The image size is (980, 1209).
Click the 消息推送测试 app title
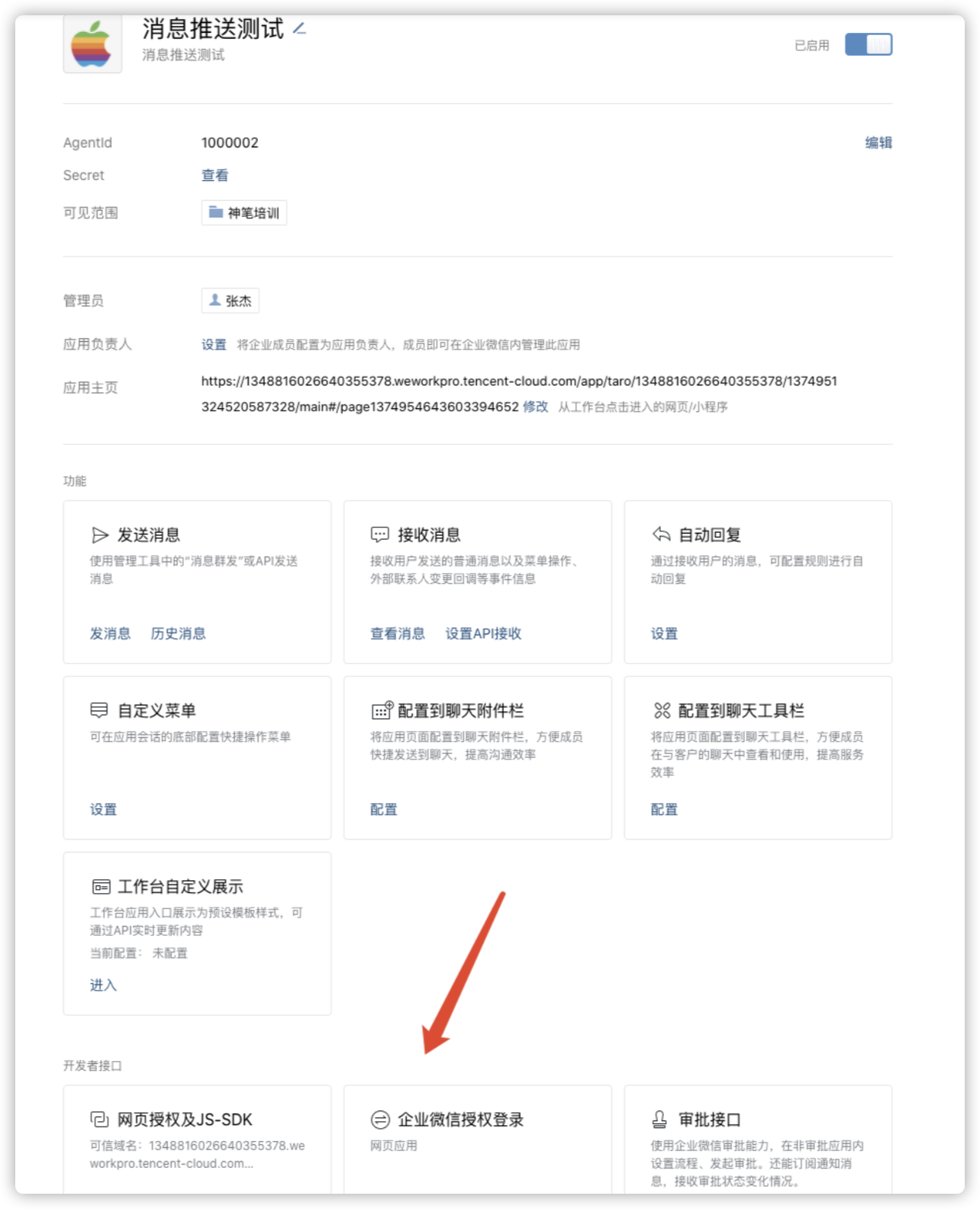pyautogui.click(x=213, y=29)
